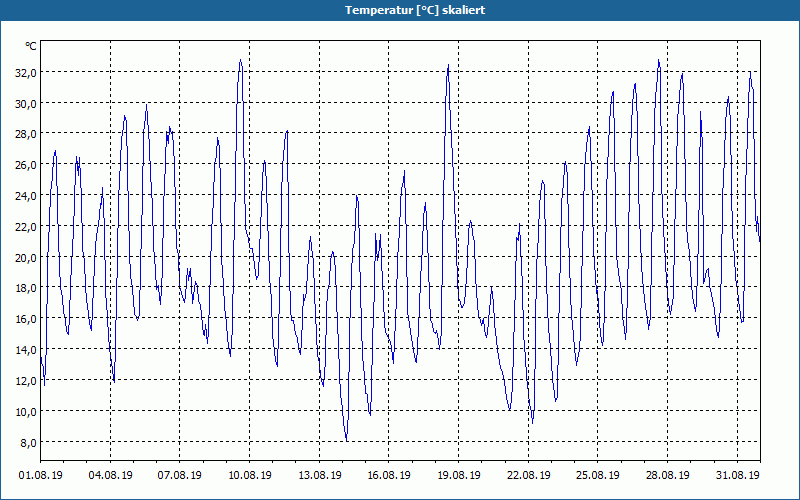
Task: Click the 32,0 y-axis label
Action: (26, 72)
